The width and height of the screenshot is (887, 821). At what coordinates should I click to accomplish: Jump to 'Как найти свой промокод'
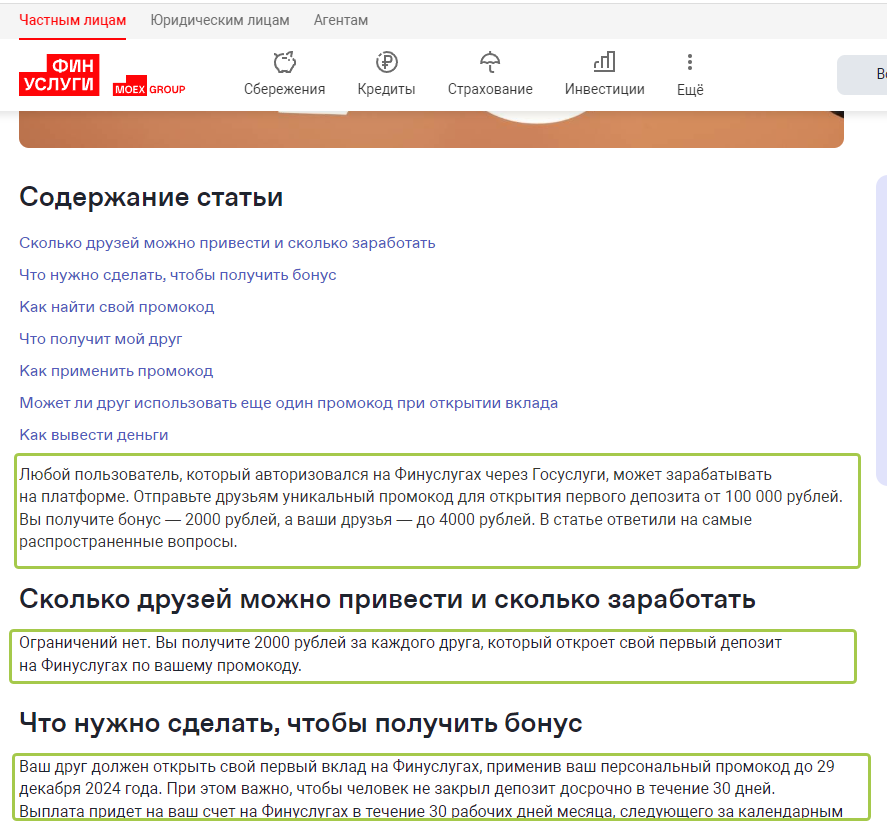(117, 307)
